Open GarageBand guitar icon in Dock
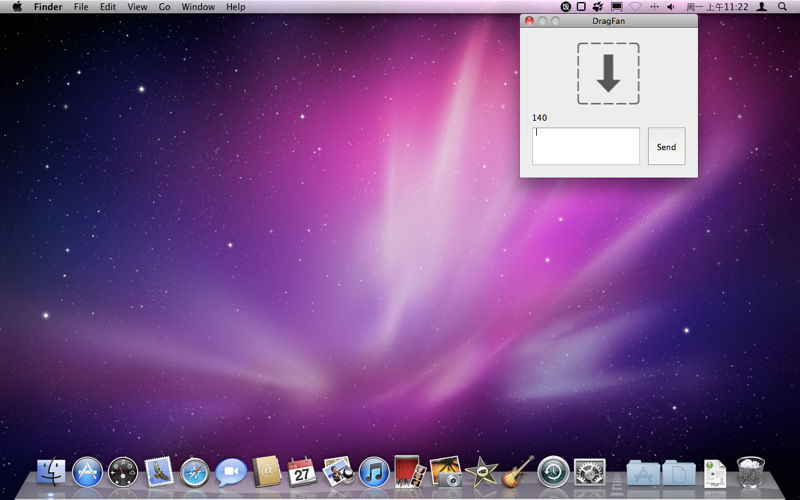The height and width of the screenshot is (500, 800). pyautogui.click(x=517, y=471)
